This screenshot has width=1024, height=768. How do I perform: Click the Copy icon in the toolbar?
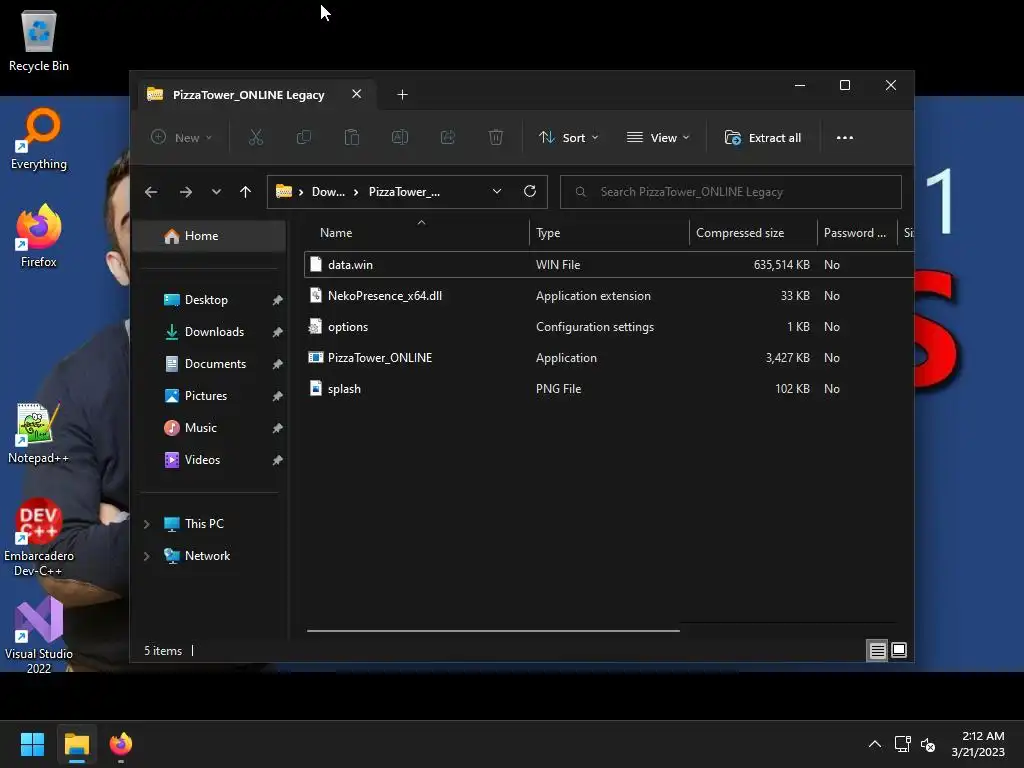click(304, 138)
